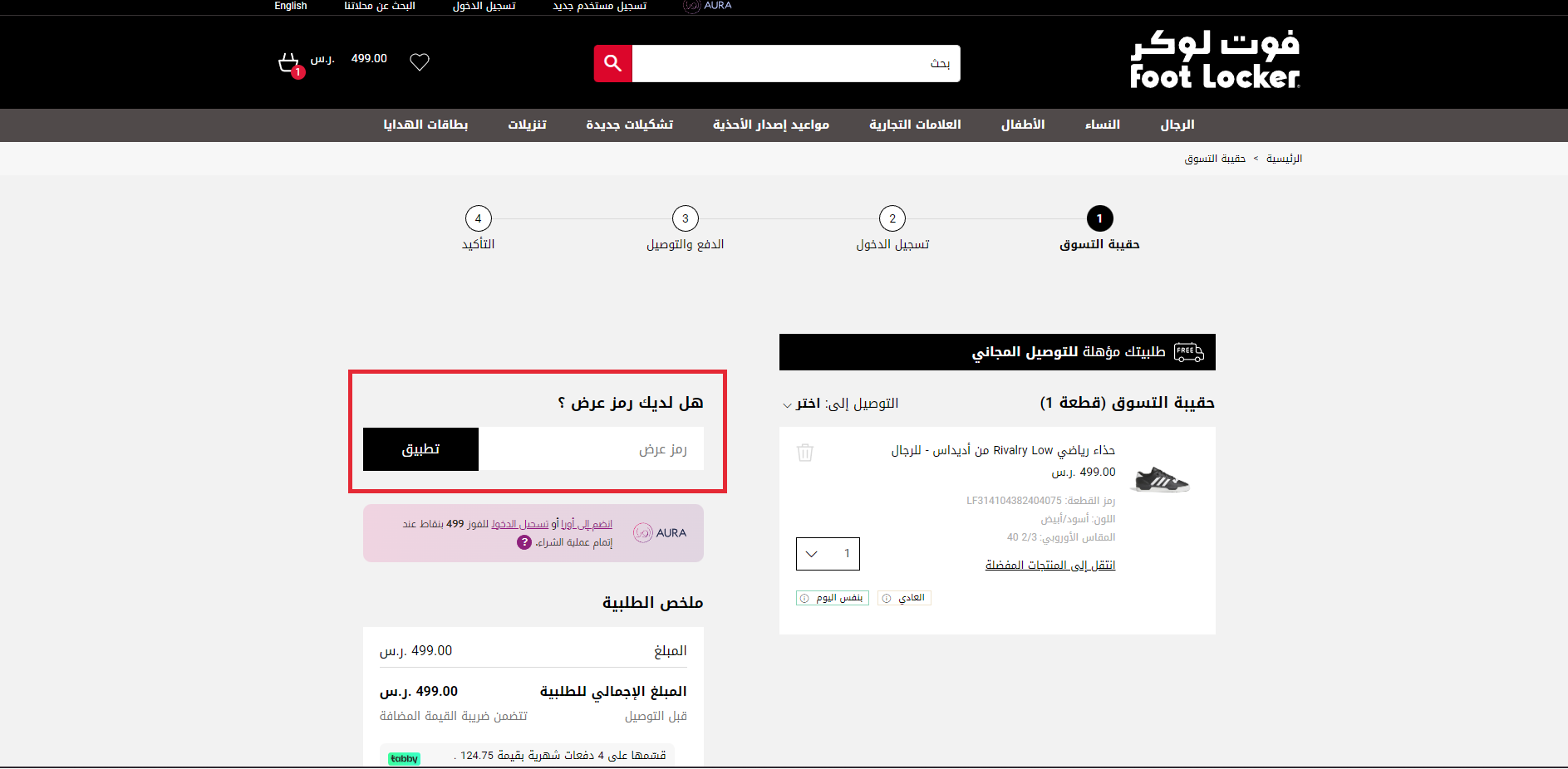Viewport: 1568px width, 769px height.
Task: Click تسجيل الدخول link in top bar
Action: pos(484,6)
